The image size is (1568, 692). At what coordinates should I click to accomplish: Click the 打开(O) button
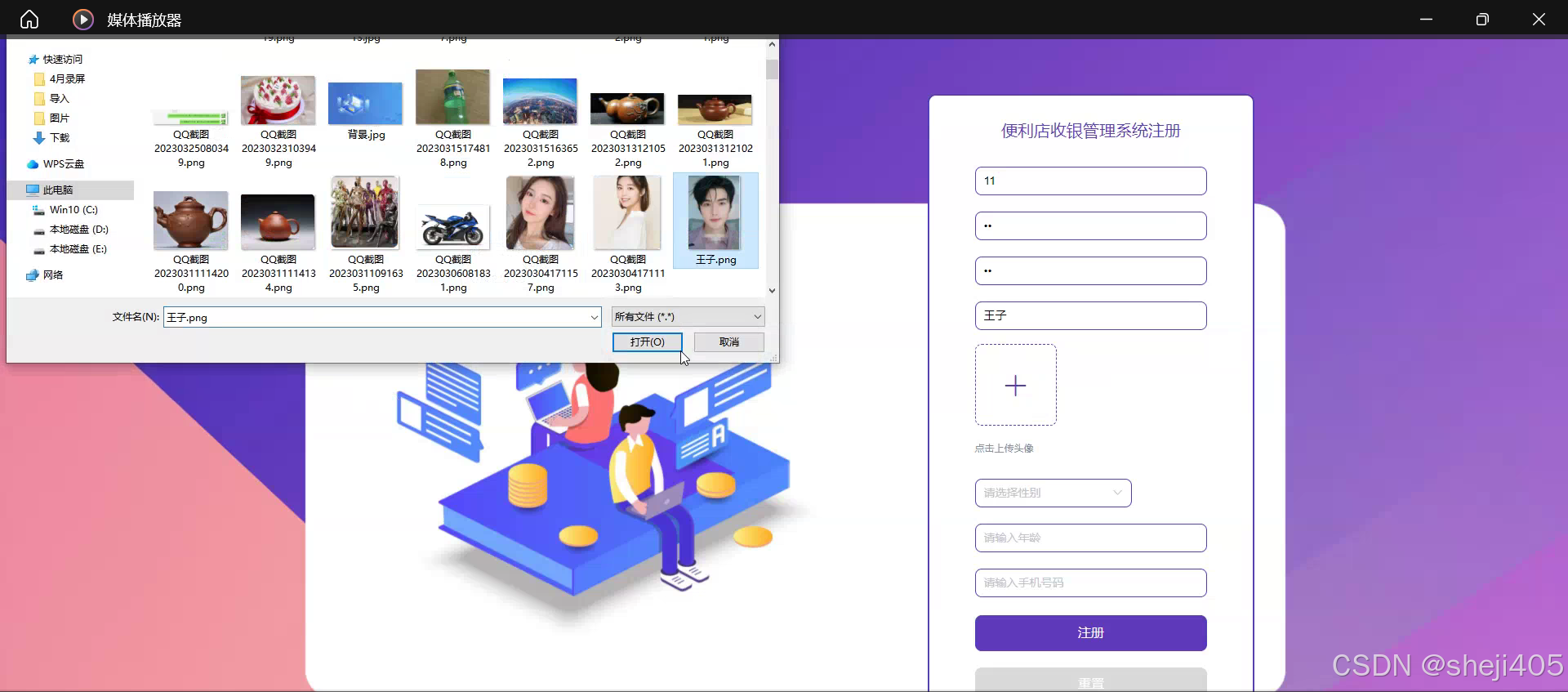tap(647, 342)
